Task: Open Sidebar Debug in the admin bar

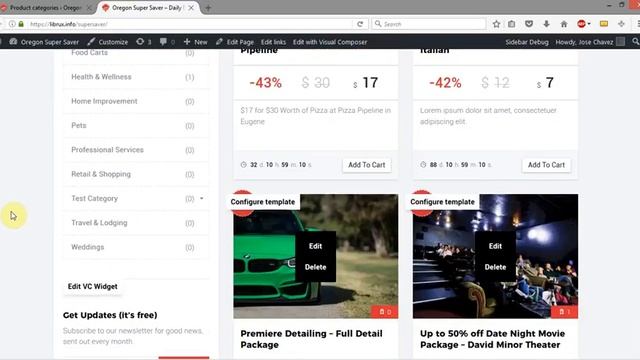Action: [x=527, y=42]
